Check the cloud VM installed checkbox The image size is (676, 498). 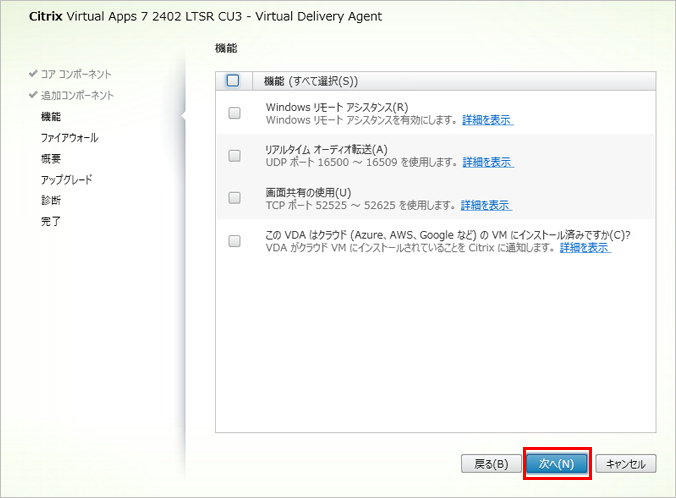[x=234, y=241]
